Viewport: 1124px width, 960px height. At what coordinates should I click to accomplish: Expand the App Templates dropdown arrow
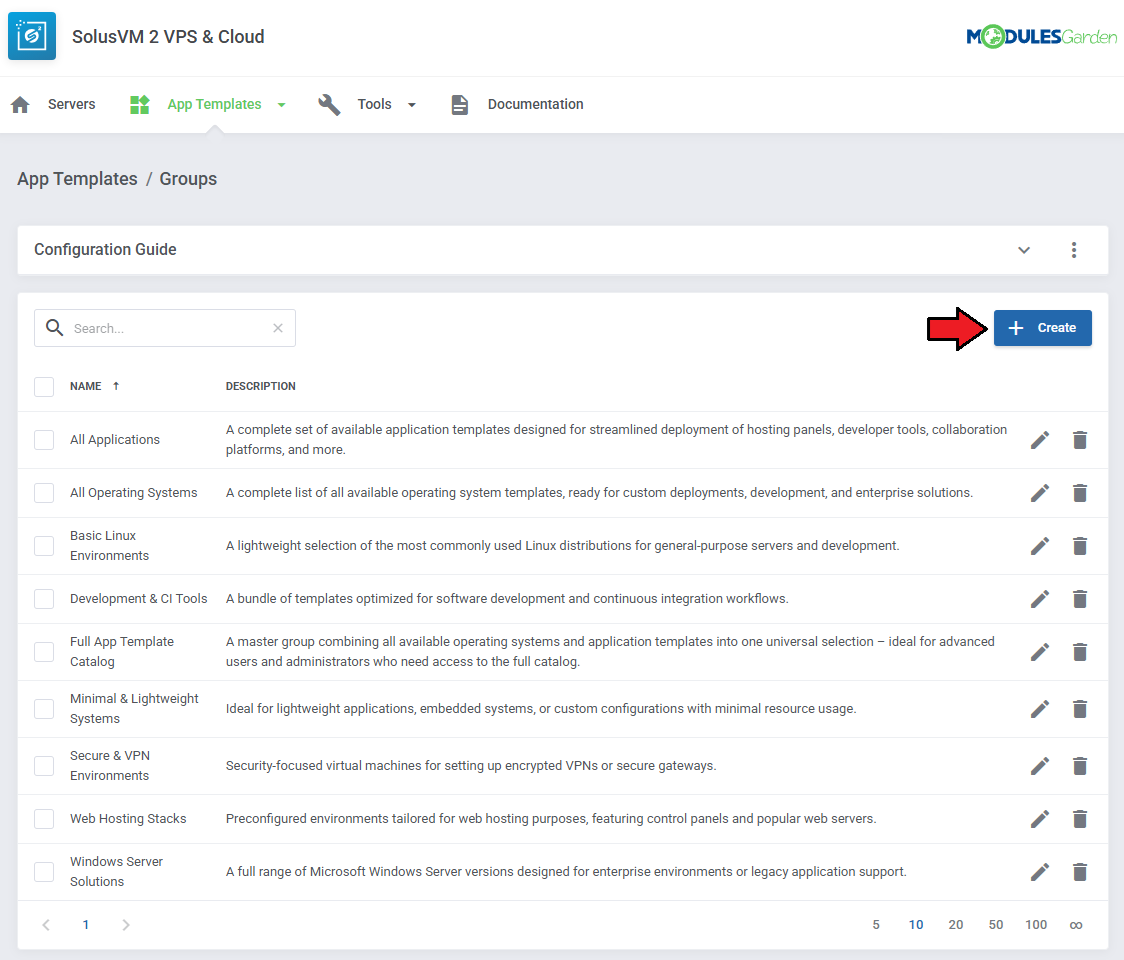[x=282, y=105]
